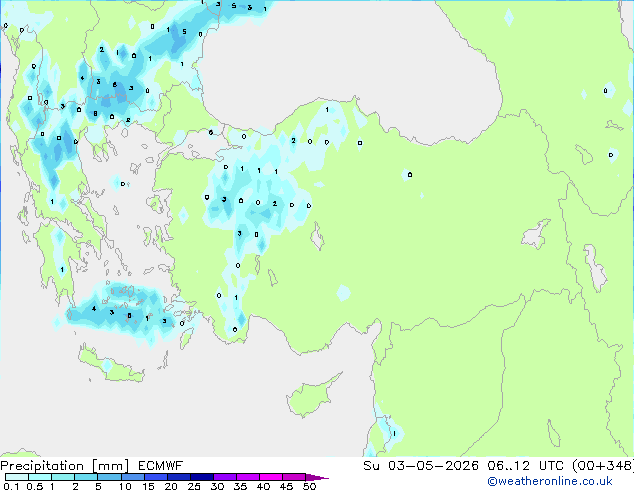This screenshot has height=490, width=634.
Task: Click the 0.5–1 mm legend color box
Action: (x=40, y=477)
